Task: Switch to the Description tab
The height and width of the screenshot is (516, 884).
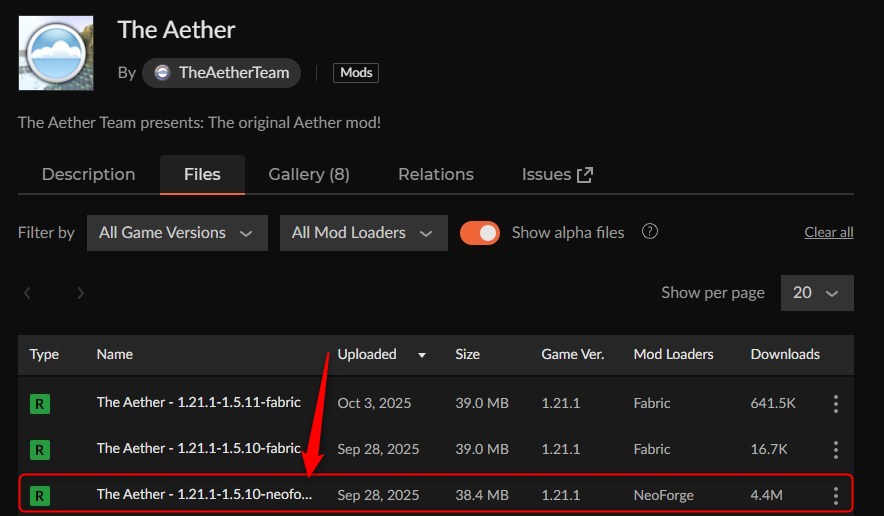Action: coord(89,174)
